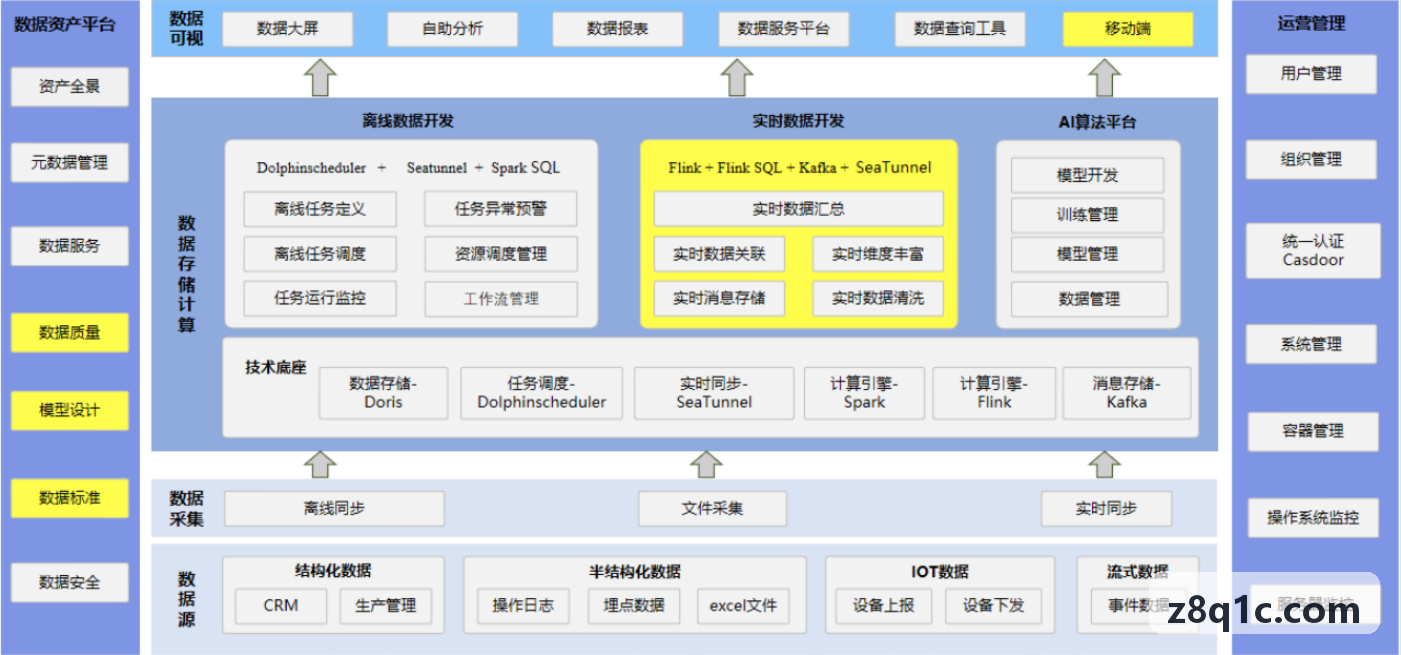1401x655 pixels.
Task: Select the 容器管理 box
Action: [1313, 432]
